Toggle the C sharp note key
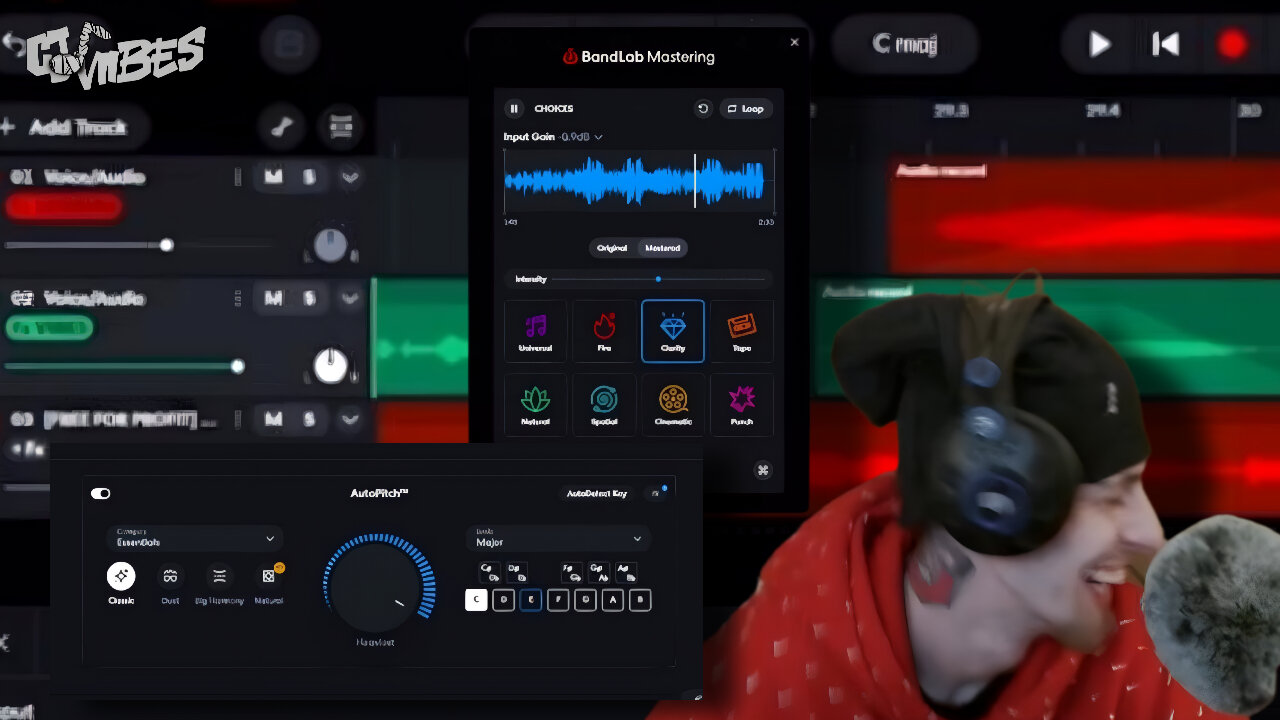The image size is (1280, 720). point(490,573)
